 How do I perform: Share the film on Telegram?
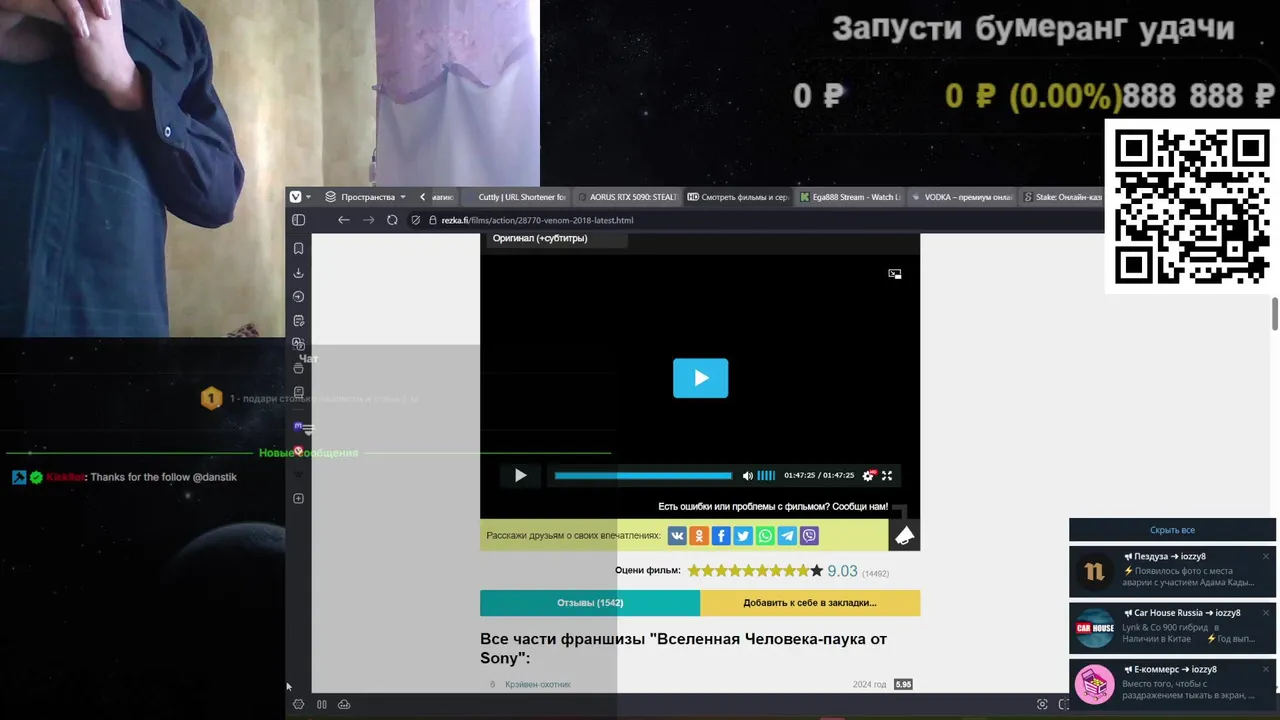pos(787,536)
